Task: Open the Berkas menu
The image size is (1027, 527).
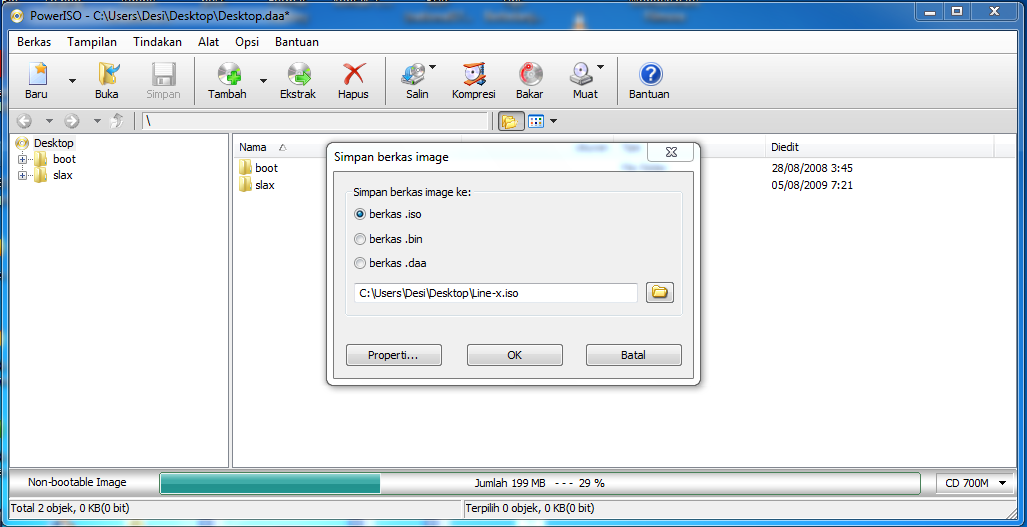Action: pyautogui.click(x=34, y=42)
